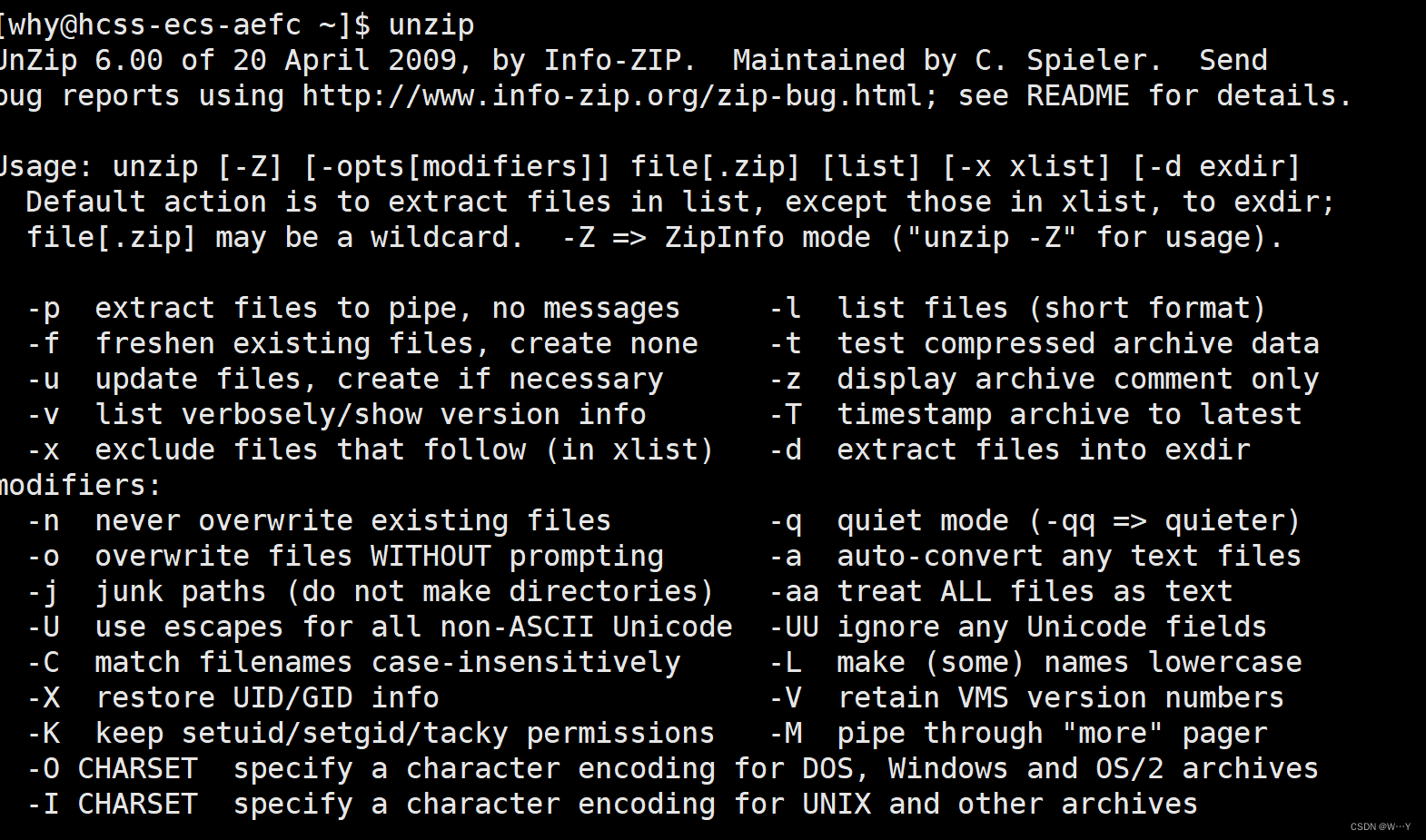Click the "-u" update files option

[x=44, y=380]
